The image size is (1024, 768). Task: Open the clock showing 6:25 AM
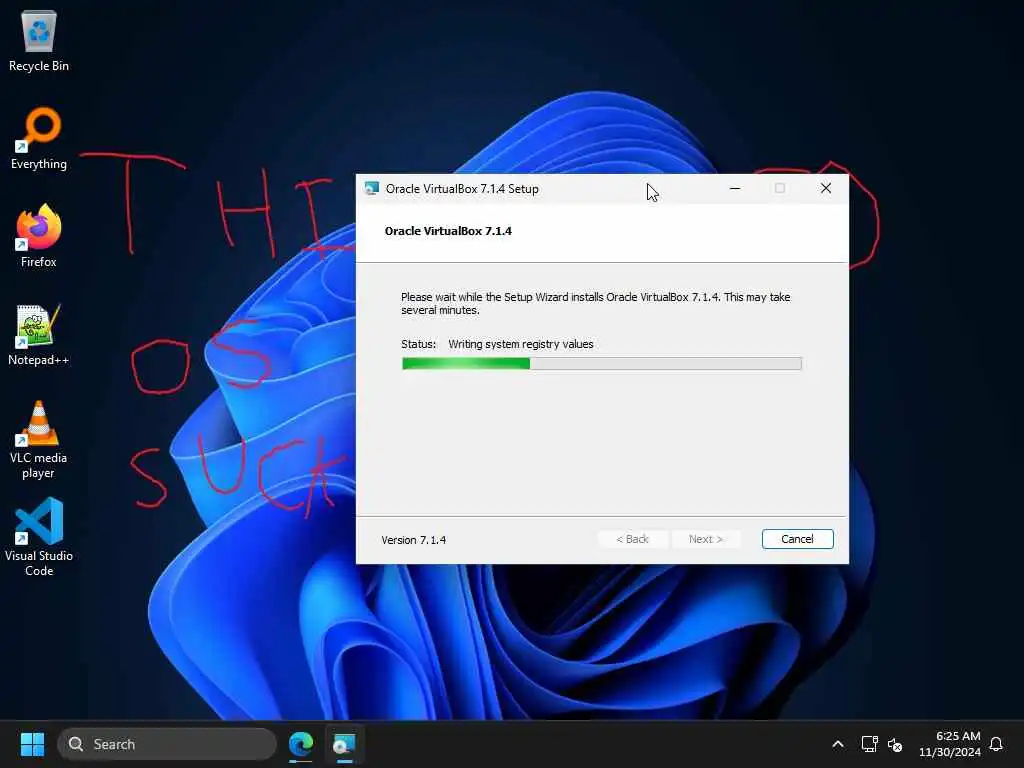click(x=950, y=744)
